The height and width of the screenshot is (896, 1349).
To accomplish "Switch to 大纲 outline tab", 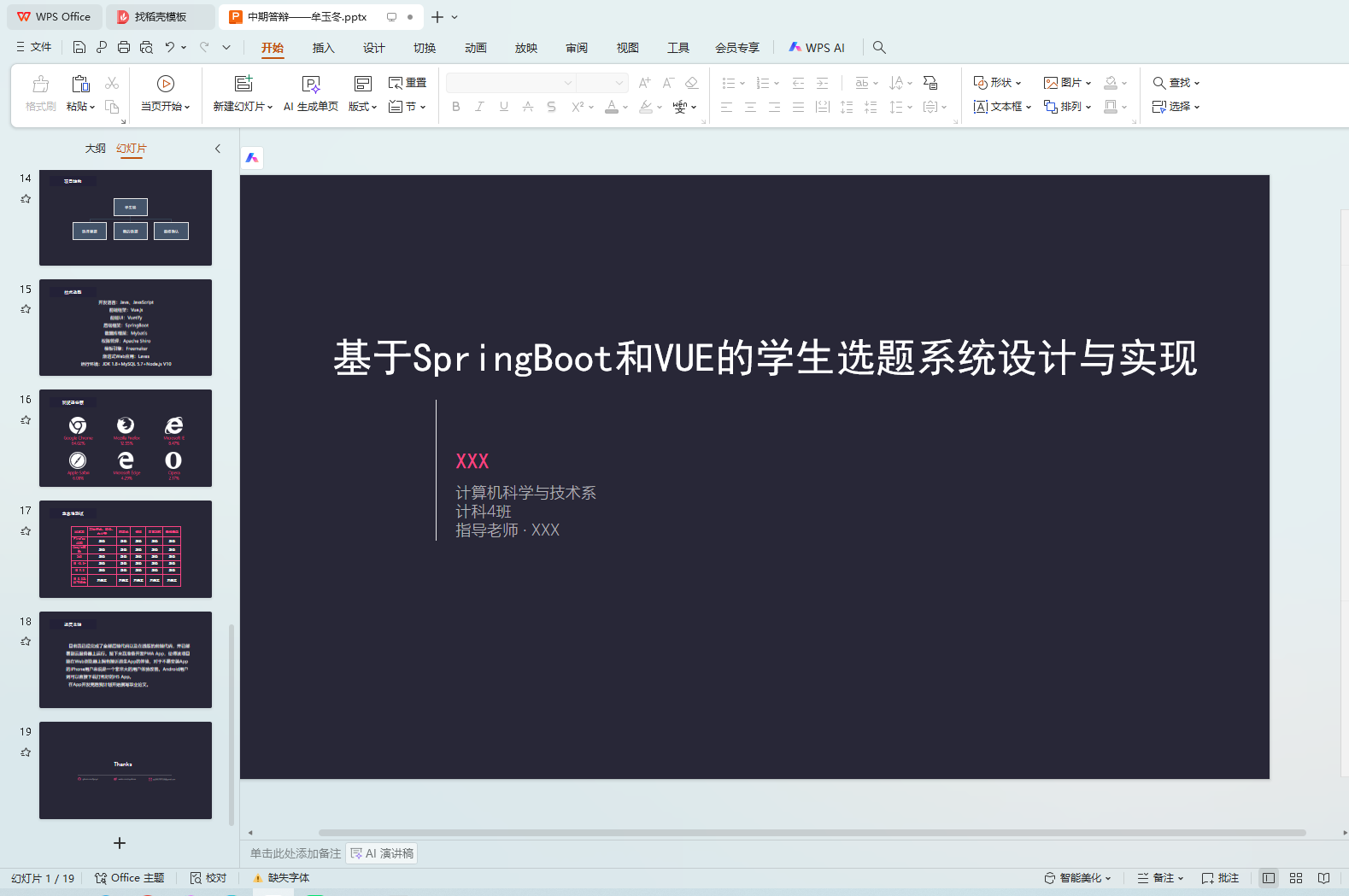I will [95, 149].
